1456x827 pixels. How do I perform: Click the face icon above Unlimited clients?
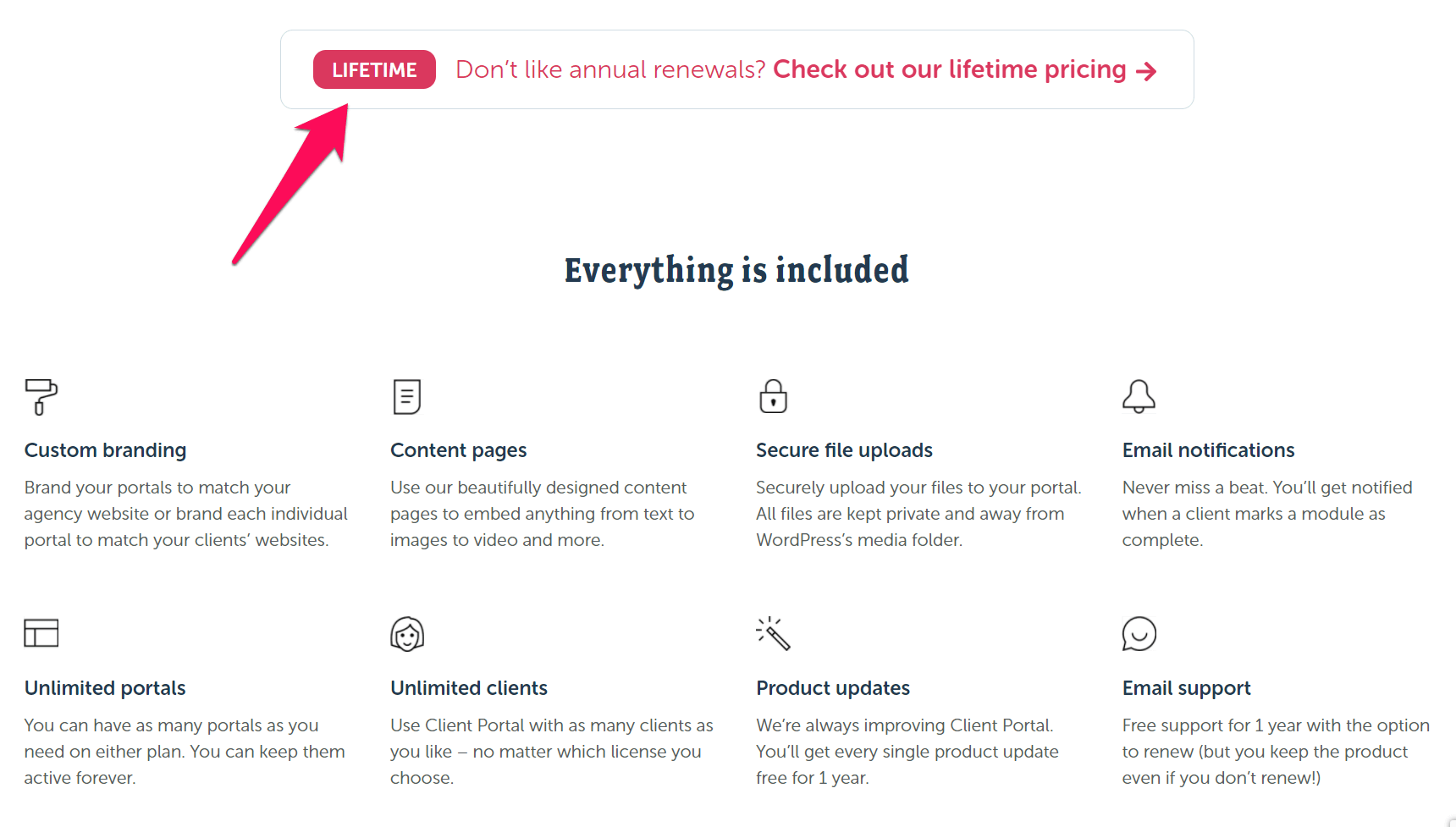click(407, 634)
